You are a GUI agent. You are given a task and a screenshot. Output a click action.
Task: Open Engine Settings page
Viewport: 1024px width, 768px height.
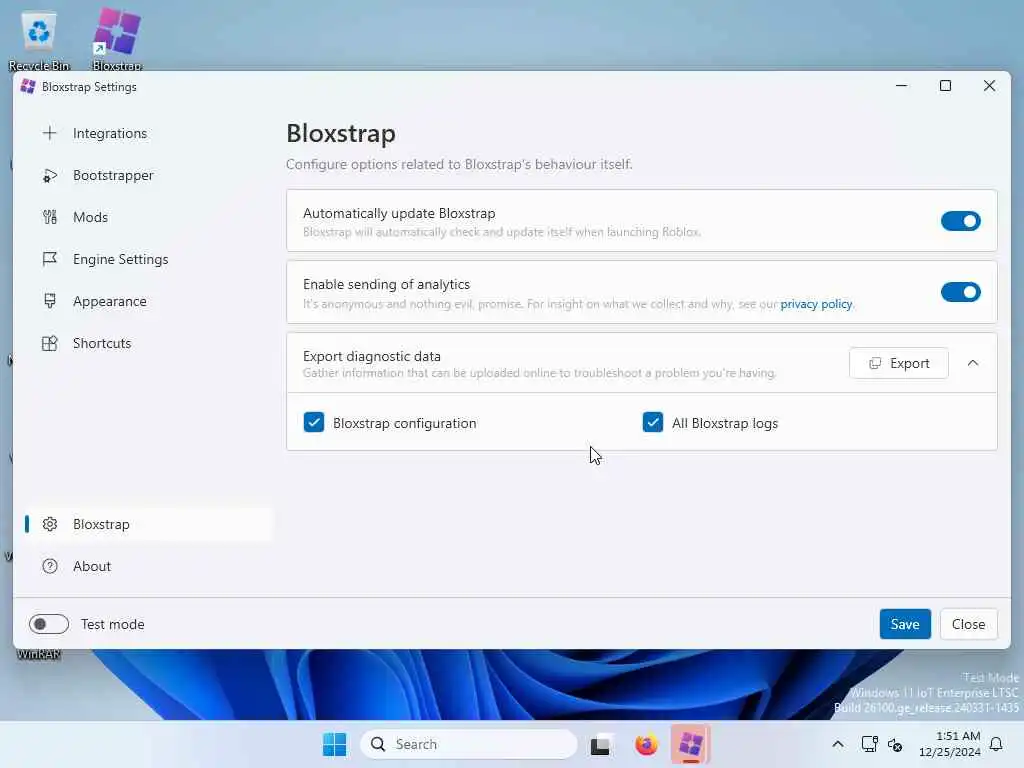tap(149, 259)
